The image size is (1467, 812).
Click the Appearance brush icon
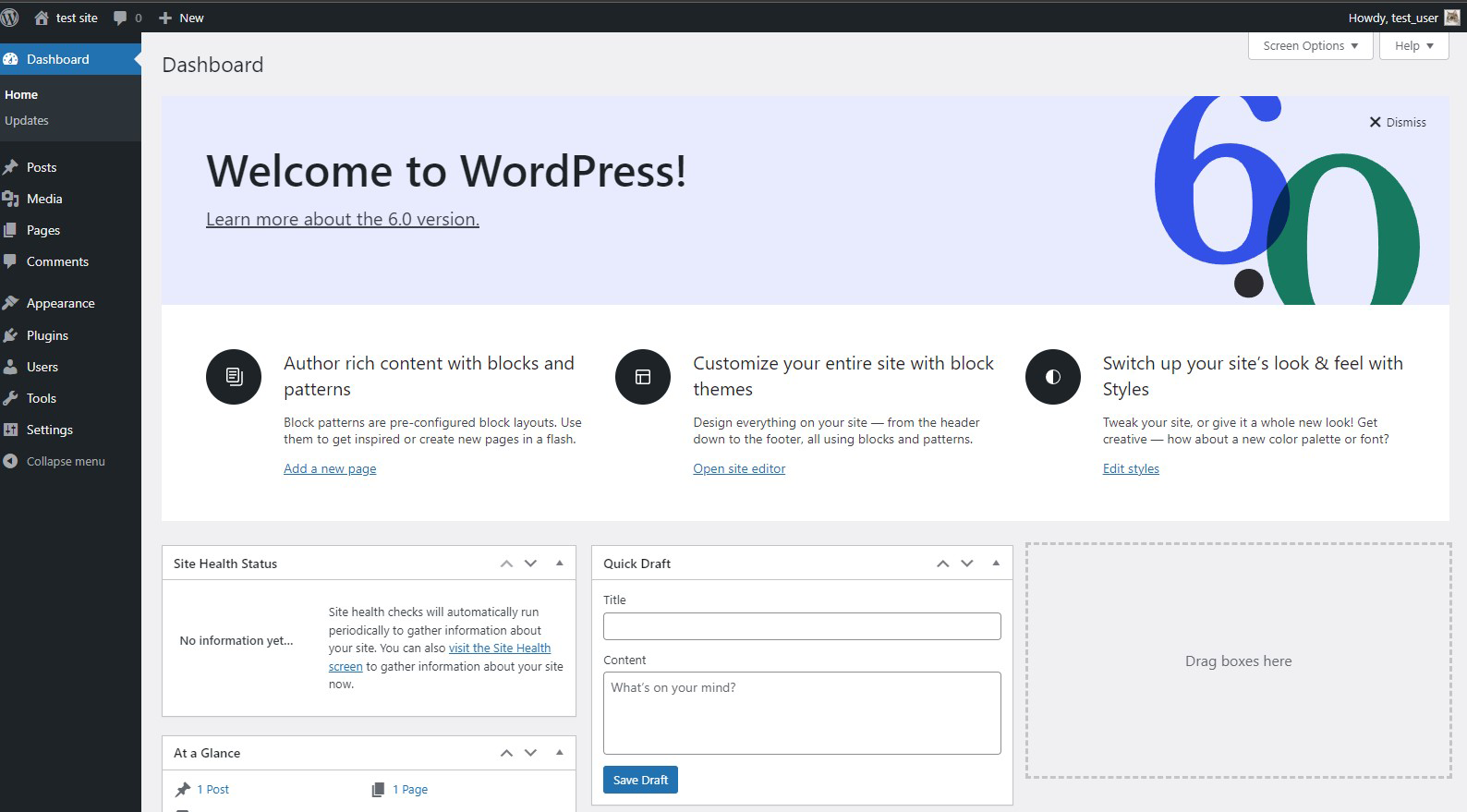[10, 303]
